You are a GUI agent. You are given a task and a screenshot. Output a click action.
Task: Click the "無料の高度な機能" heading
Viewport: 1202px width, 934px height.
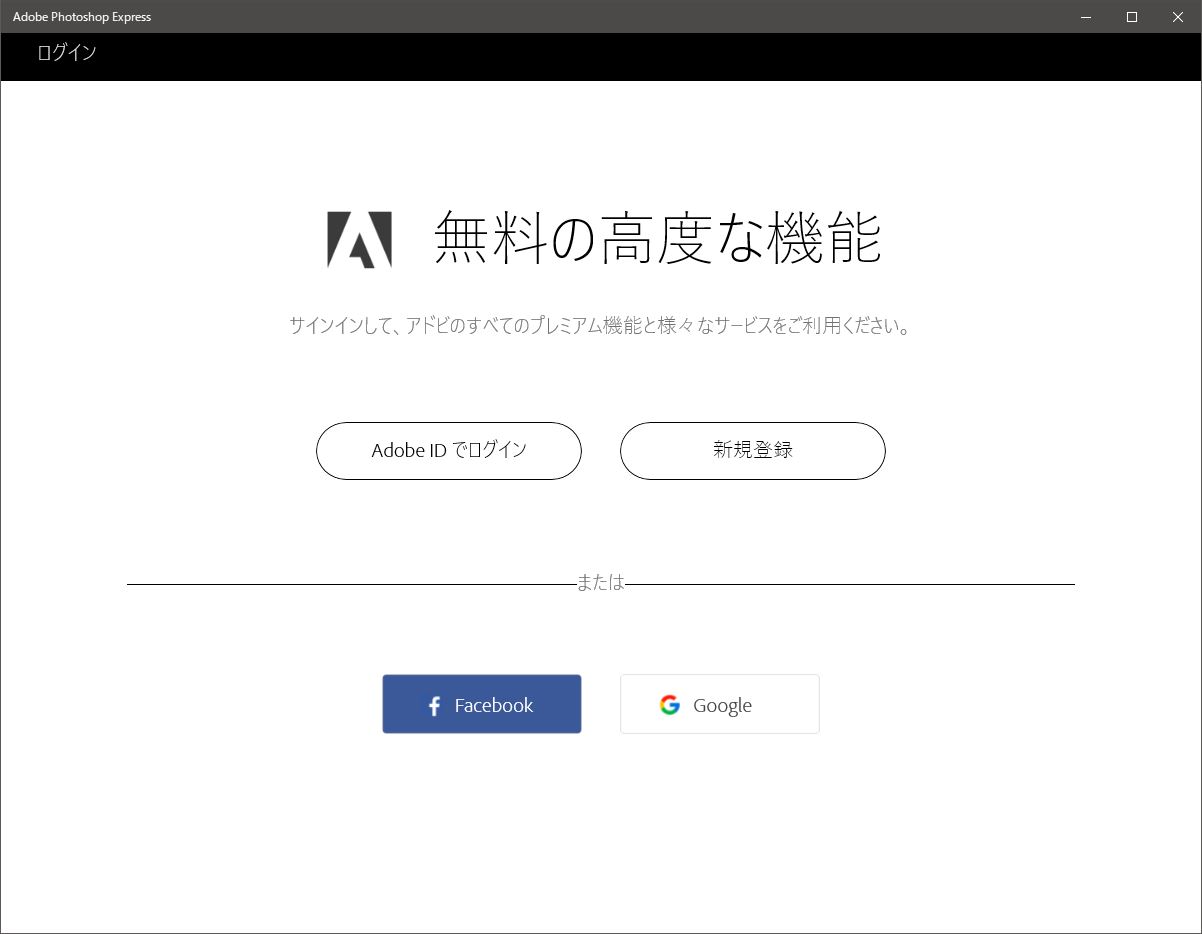[x=656, y=240]
